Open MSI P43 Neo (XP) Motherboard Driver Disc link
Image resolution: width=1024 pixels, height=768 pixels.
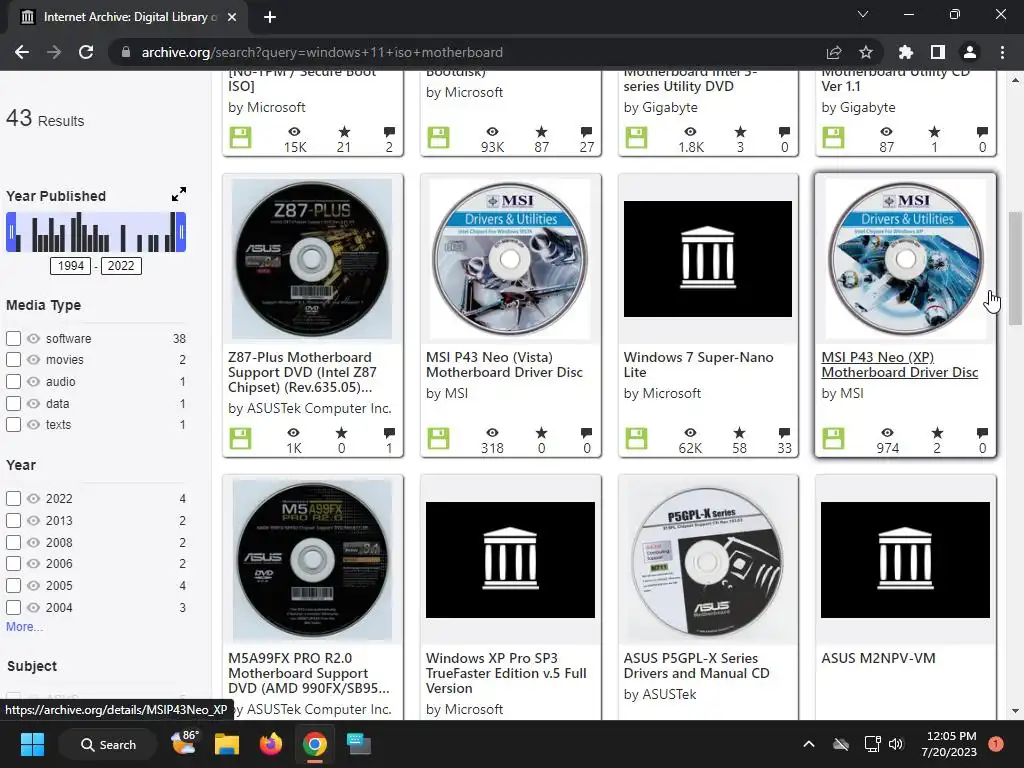(899, 364)
